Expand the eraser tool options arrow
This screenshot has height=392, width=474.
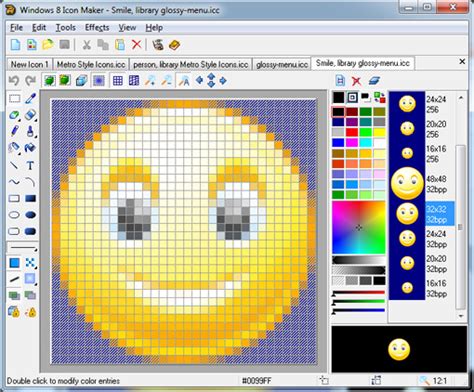point(35,120)
